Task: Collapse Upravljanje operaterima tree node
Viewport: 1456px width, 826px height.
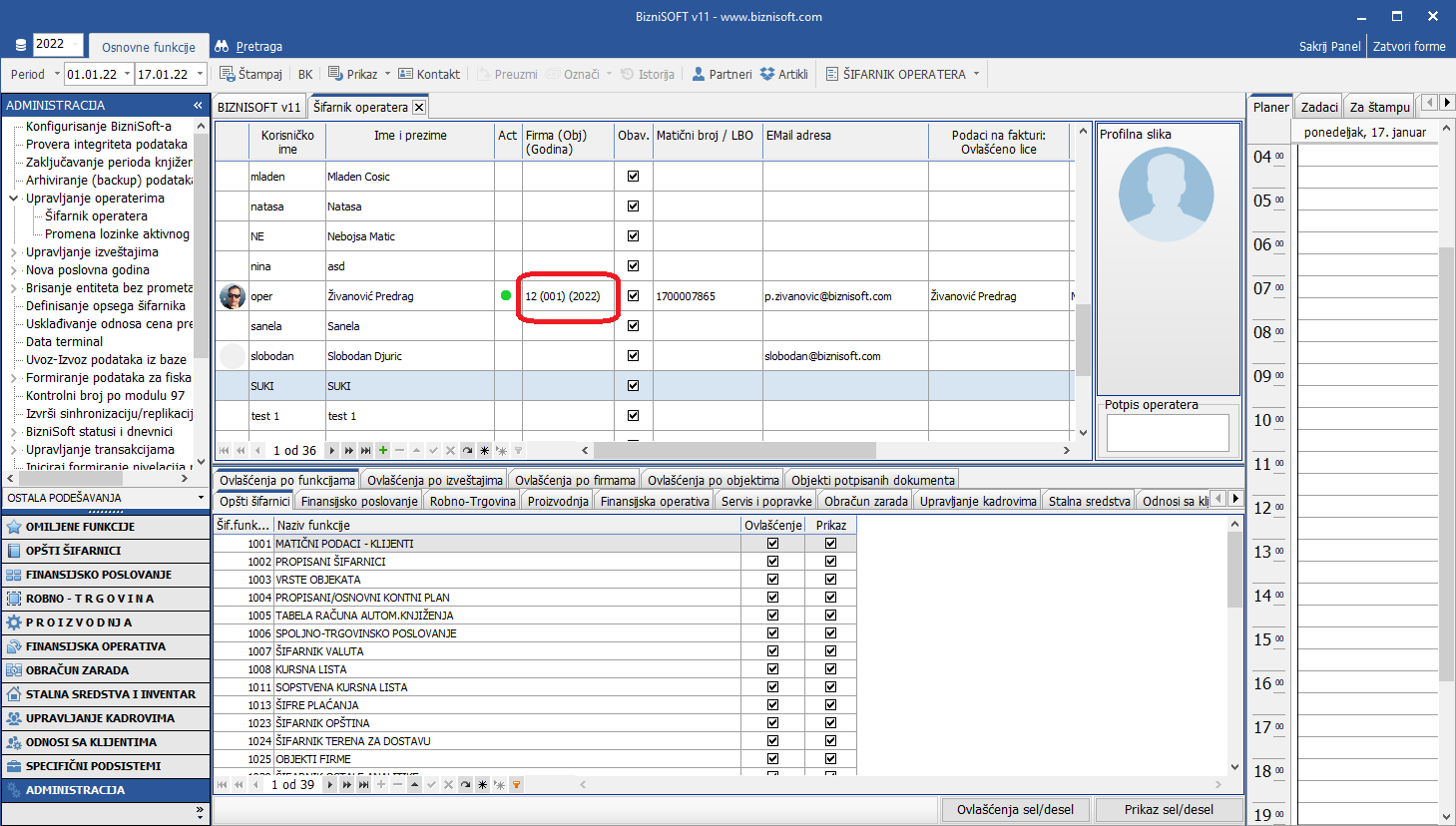Action: (x=14, y=199)
